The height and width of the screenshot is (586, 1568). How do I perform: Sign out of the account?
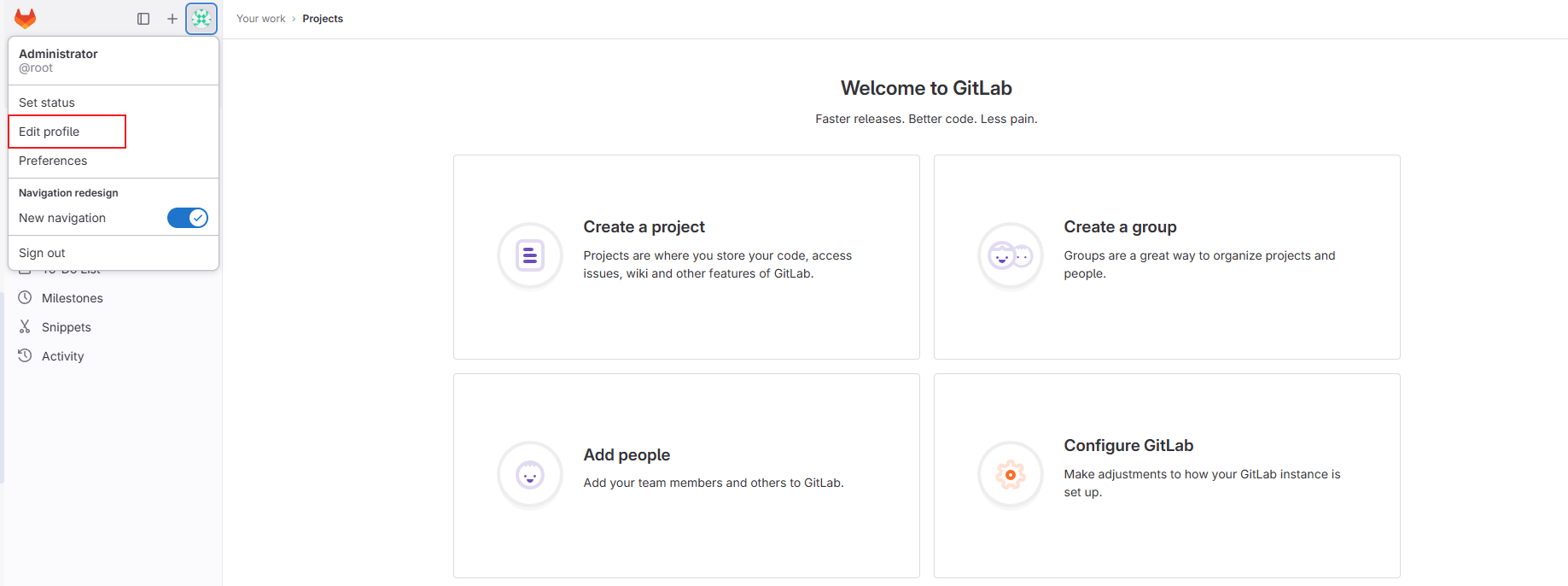[x=41, y=252]
